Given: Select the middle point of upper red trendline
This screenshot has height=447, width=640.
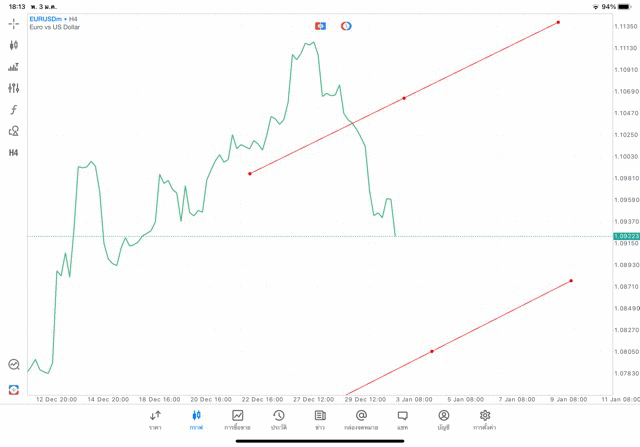Looking at the screenshot, I should click(404, 98).
